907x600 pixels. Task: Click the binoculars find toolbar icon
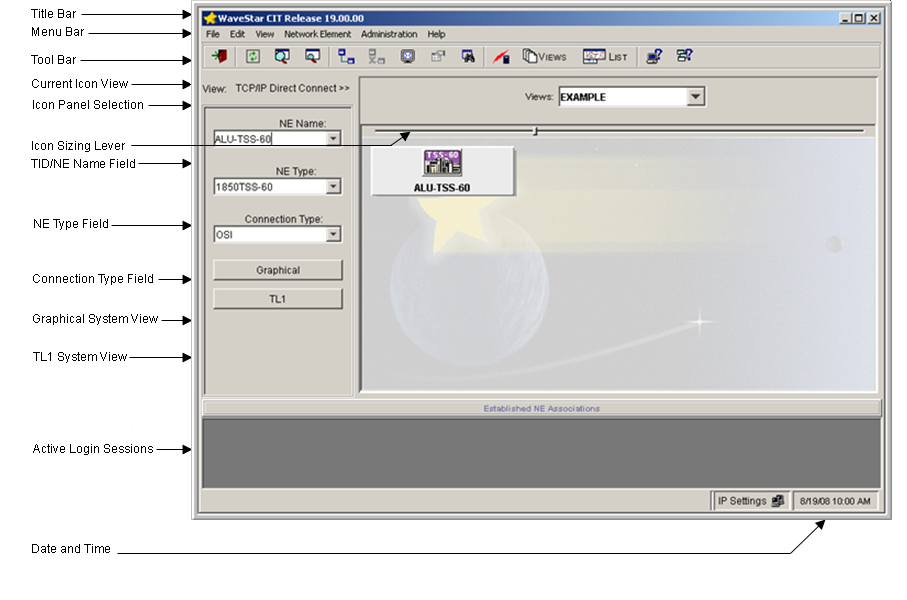click(x=468, y=57)
